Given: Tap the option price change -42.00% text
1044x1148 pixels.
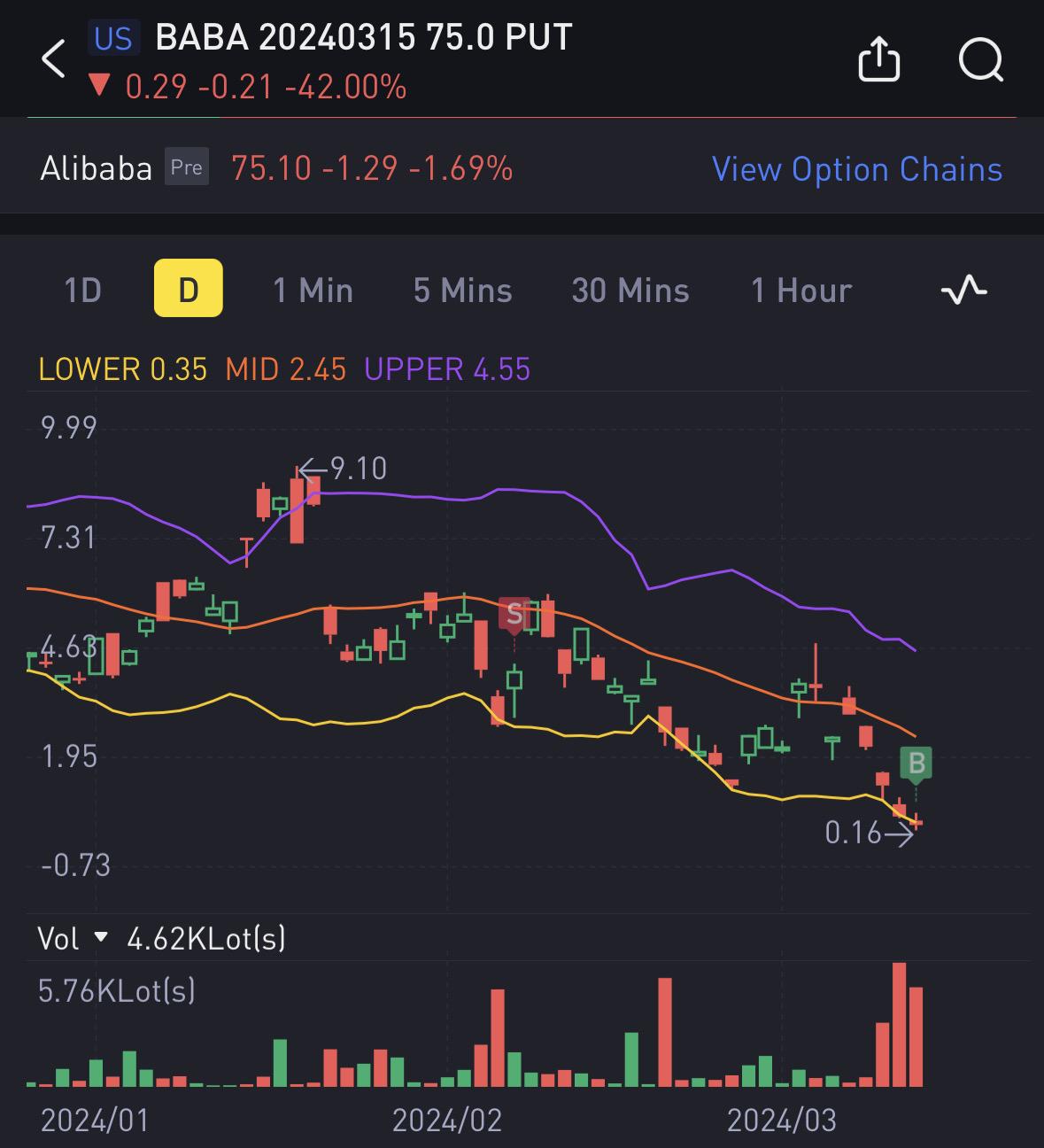Looking at the screenshot, I should tap(346, 87).
